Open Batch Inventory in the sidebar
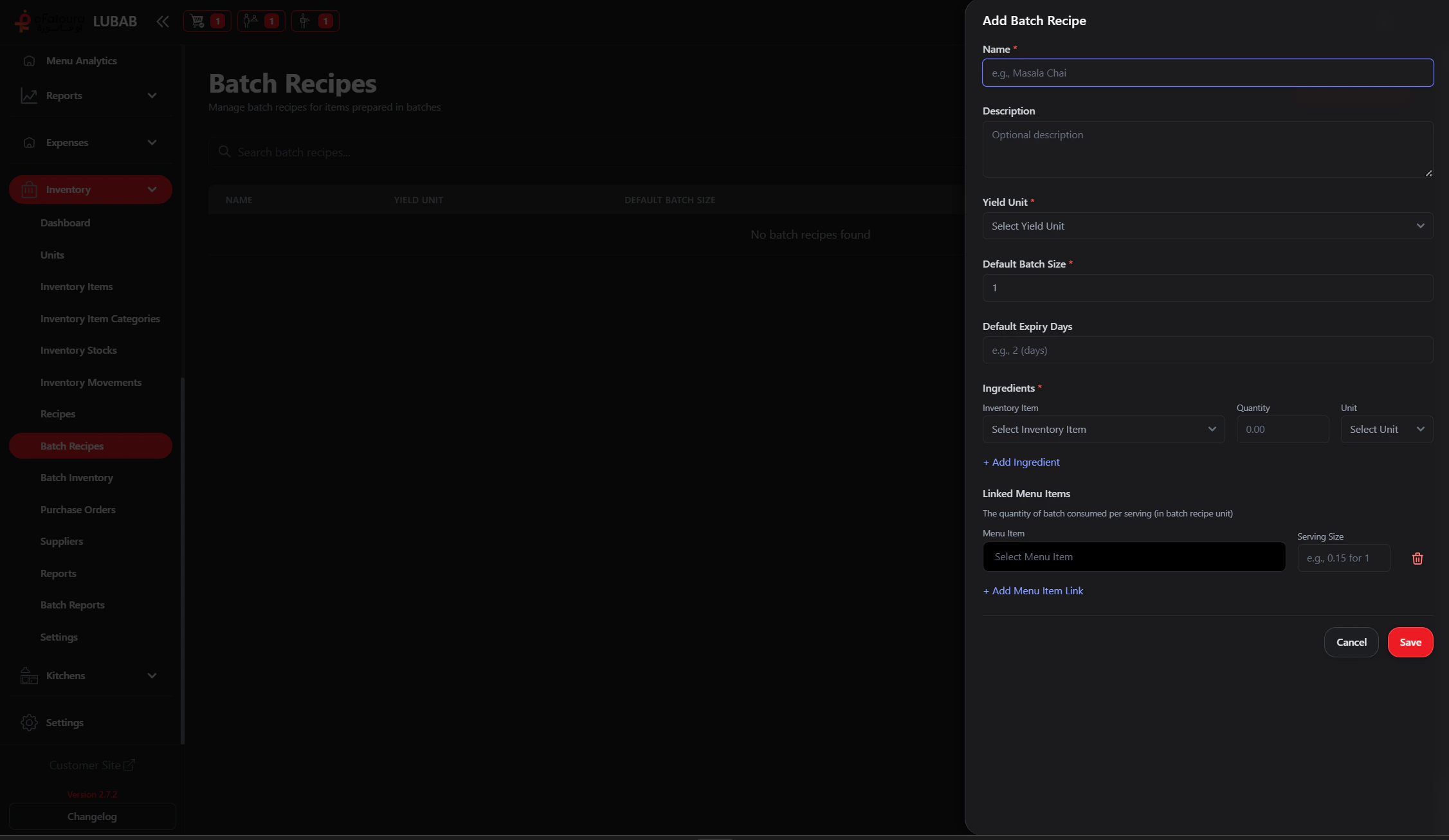Screen dimensions: 1449x840 pyautogui.click(x=77, y=478)
